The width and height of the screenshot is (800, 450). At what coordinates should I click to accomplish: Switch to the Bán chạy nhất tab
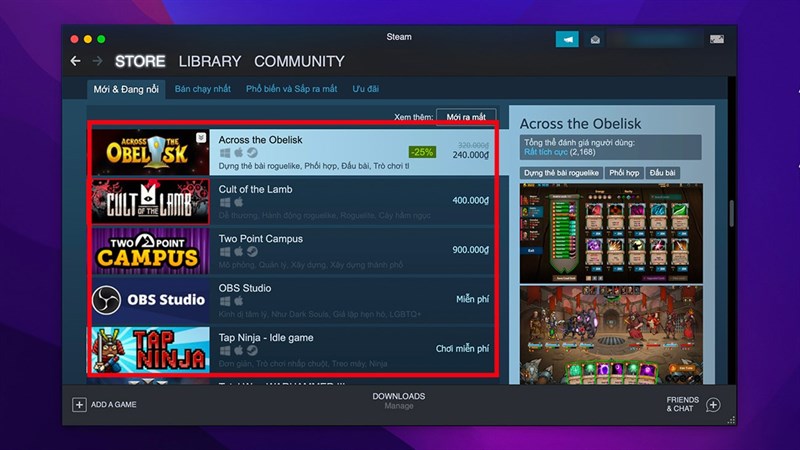(x=203, y=89)
